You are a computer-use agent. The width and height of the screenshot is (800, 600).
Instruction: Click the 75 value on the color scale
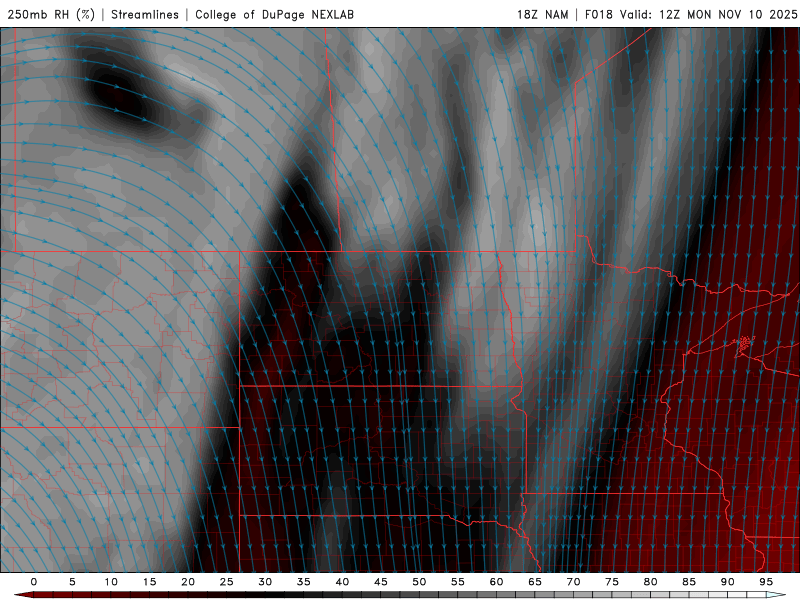[x=612, y=582]
